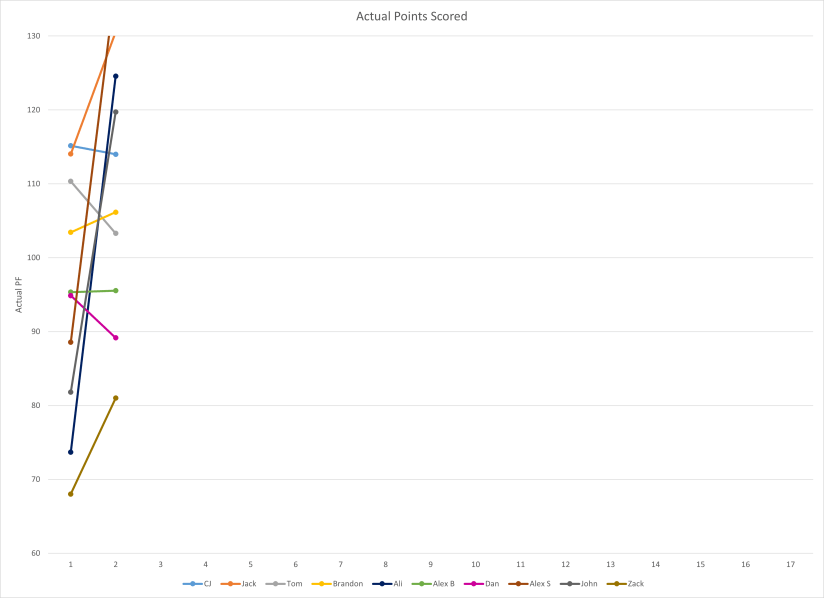
Task: Select the Zack legend entry
Action: tap(629, 583)
